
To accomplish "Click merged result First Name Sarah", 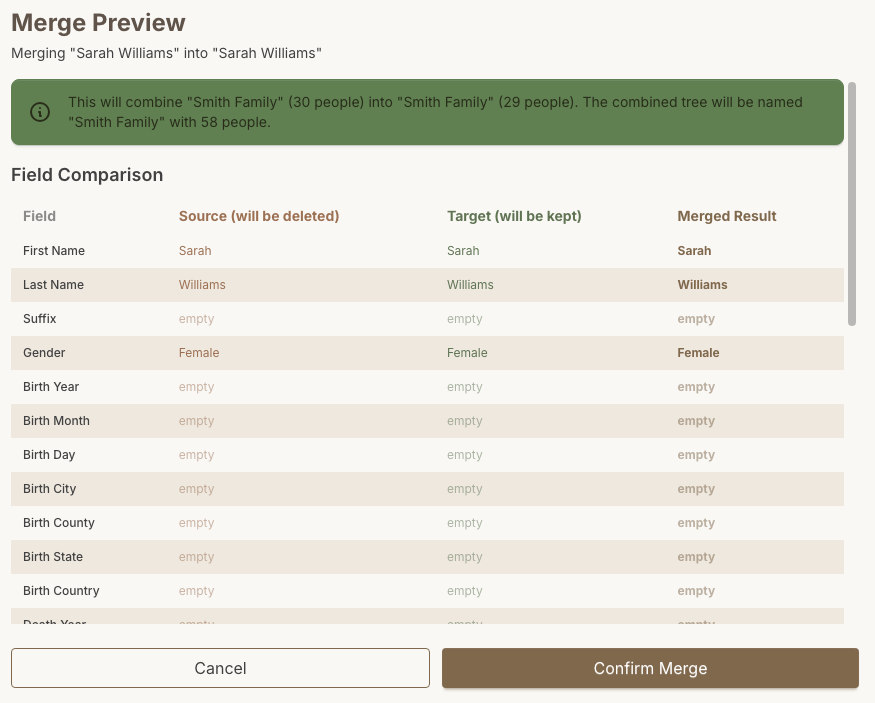I will pyautogui.click(x=694, y=251).
